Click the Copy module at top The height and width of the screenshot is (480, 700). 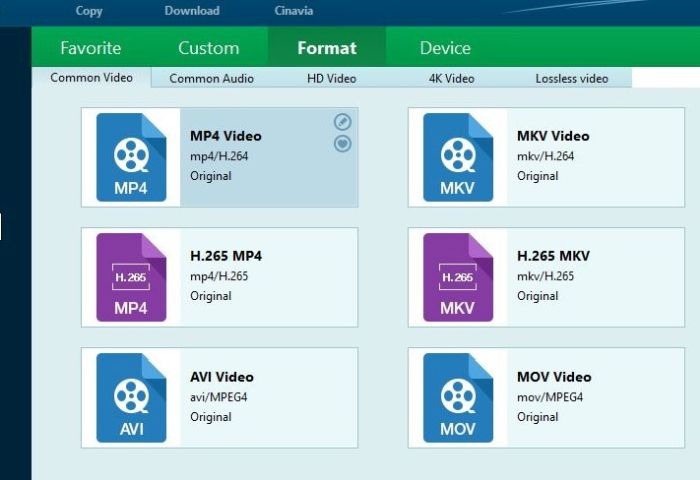coord(89,11)
